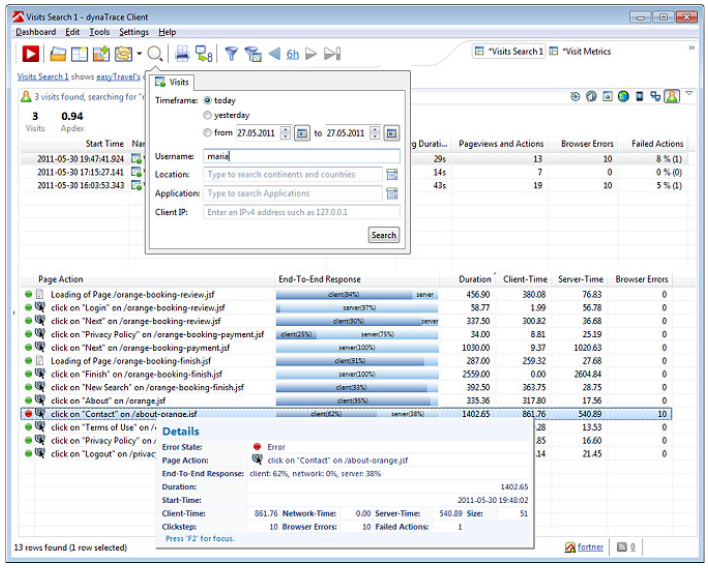
Task: Open location picker icon beside Location field
Action: [392, 175]
